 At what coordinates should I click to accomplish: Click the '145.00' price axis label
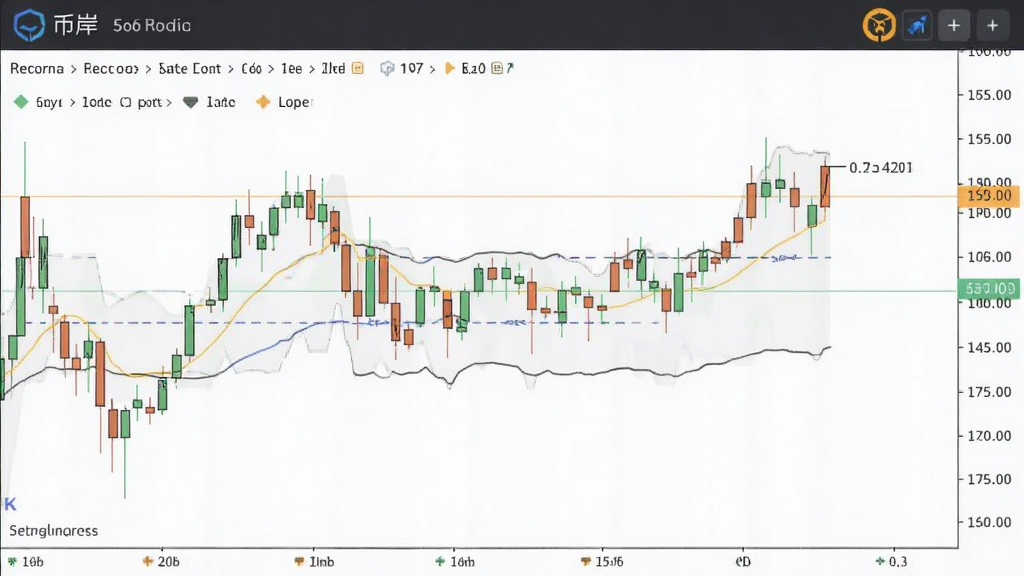989,347
